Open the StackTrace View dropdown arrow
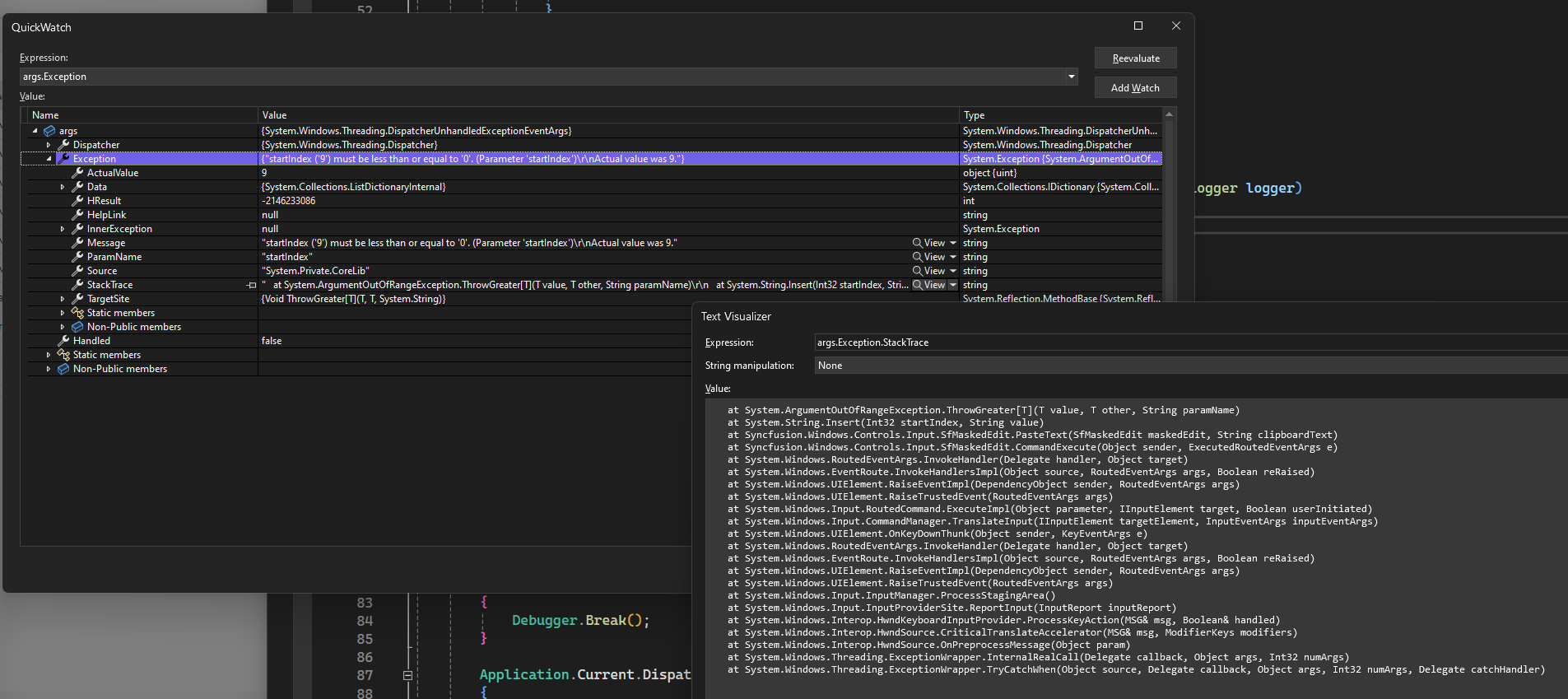Image resolution: width=1568 pixels, height=699 pixels. pos(953,285)
